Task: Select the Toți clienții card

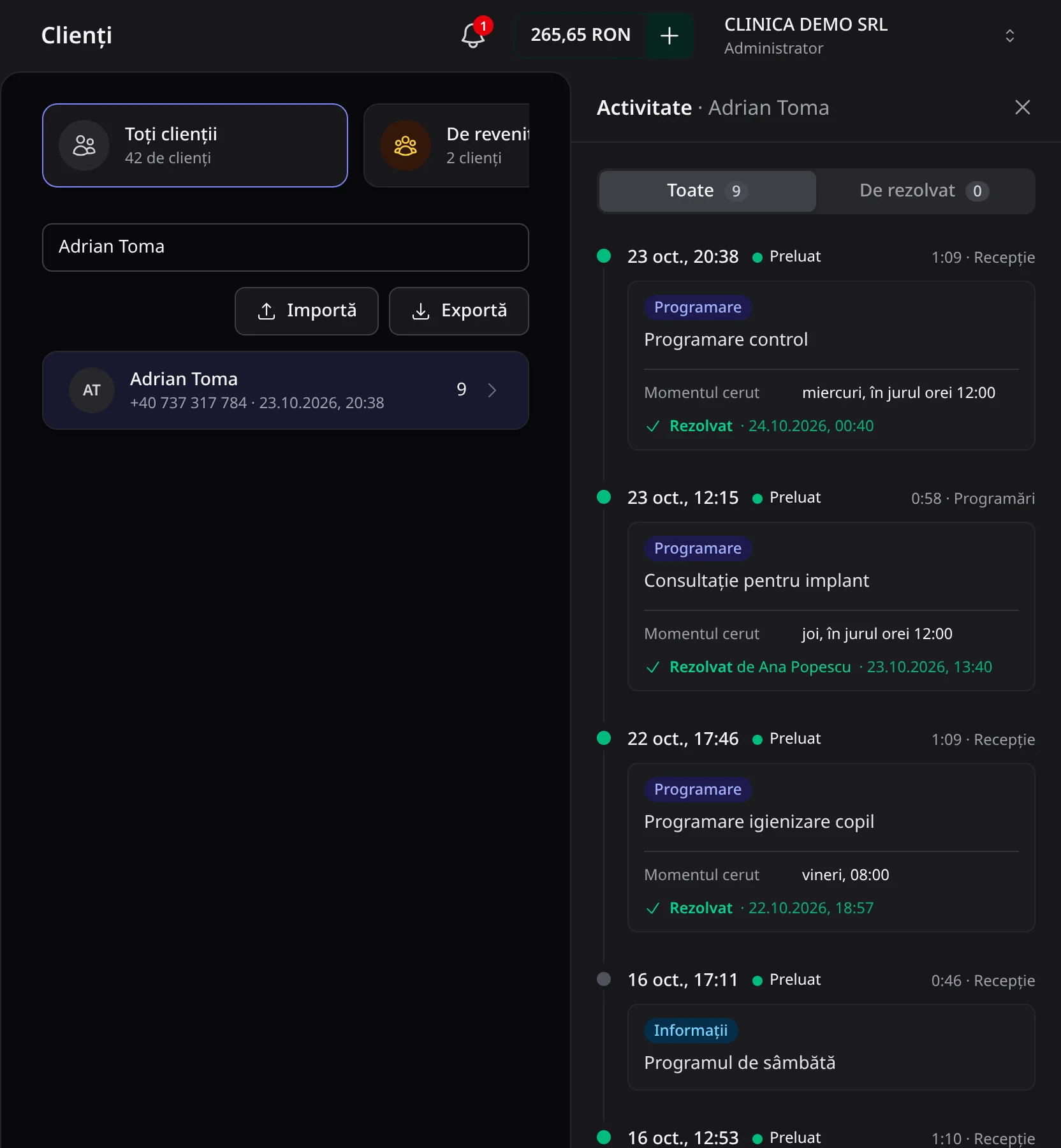Action: 195,145
